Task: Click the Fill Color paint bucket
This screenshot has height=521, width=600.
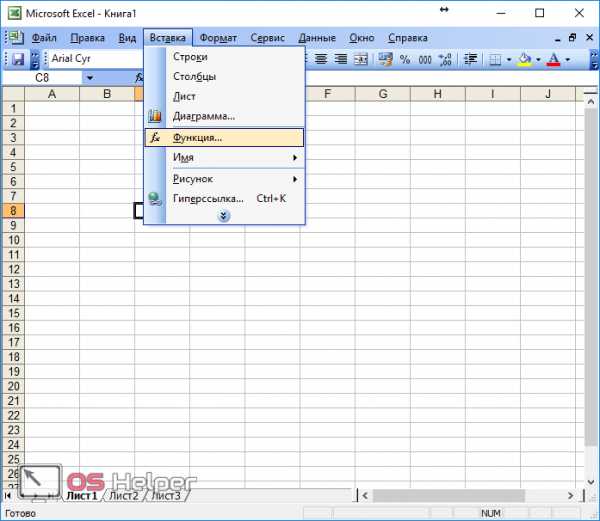Action: point(525,59)
